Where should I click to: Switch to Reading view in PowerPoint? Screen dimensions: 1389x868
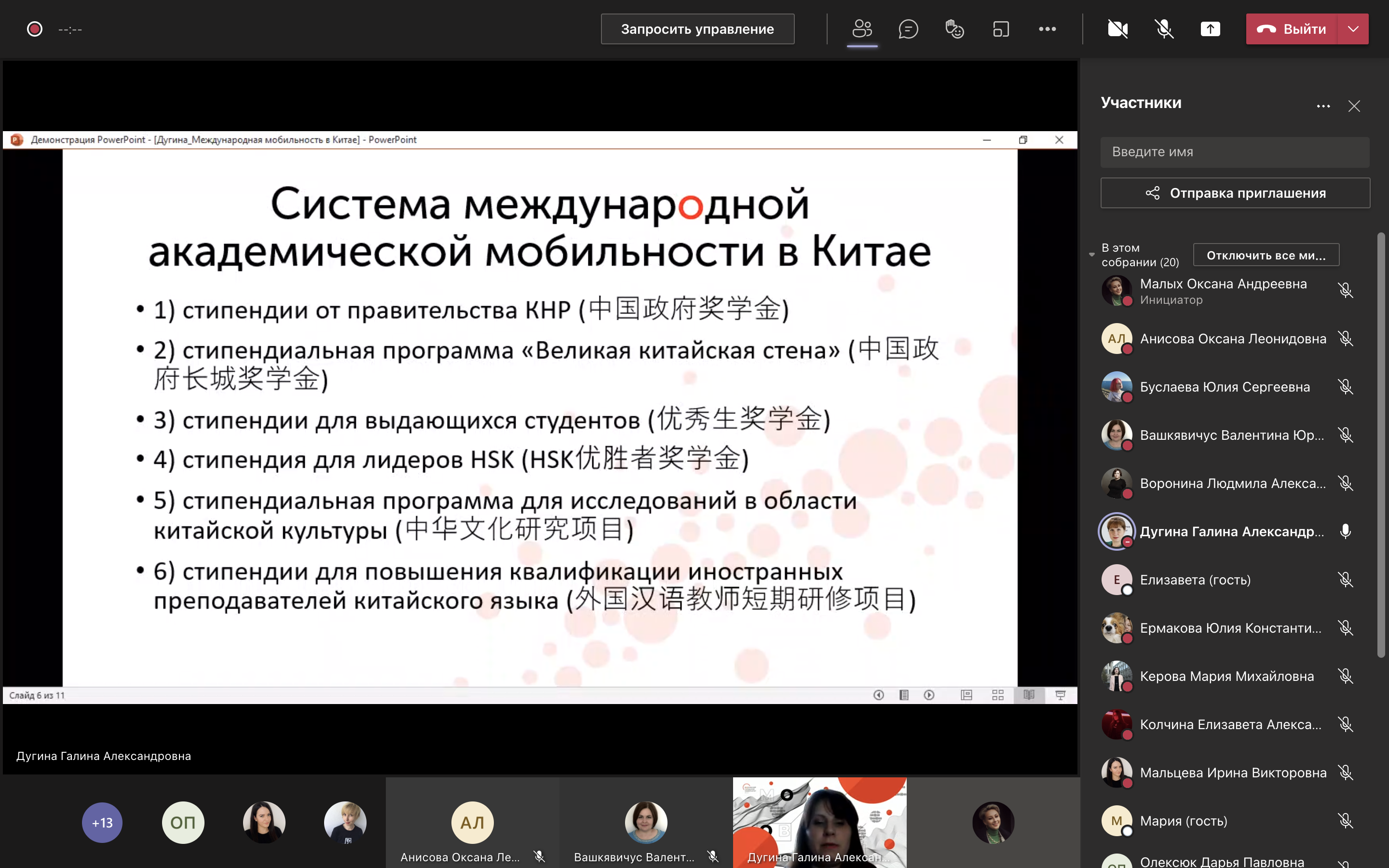[x=1030, y=694]
